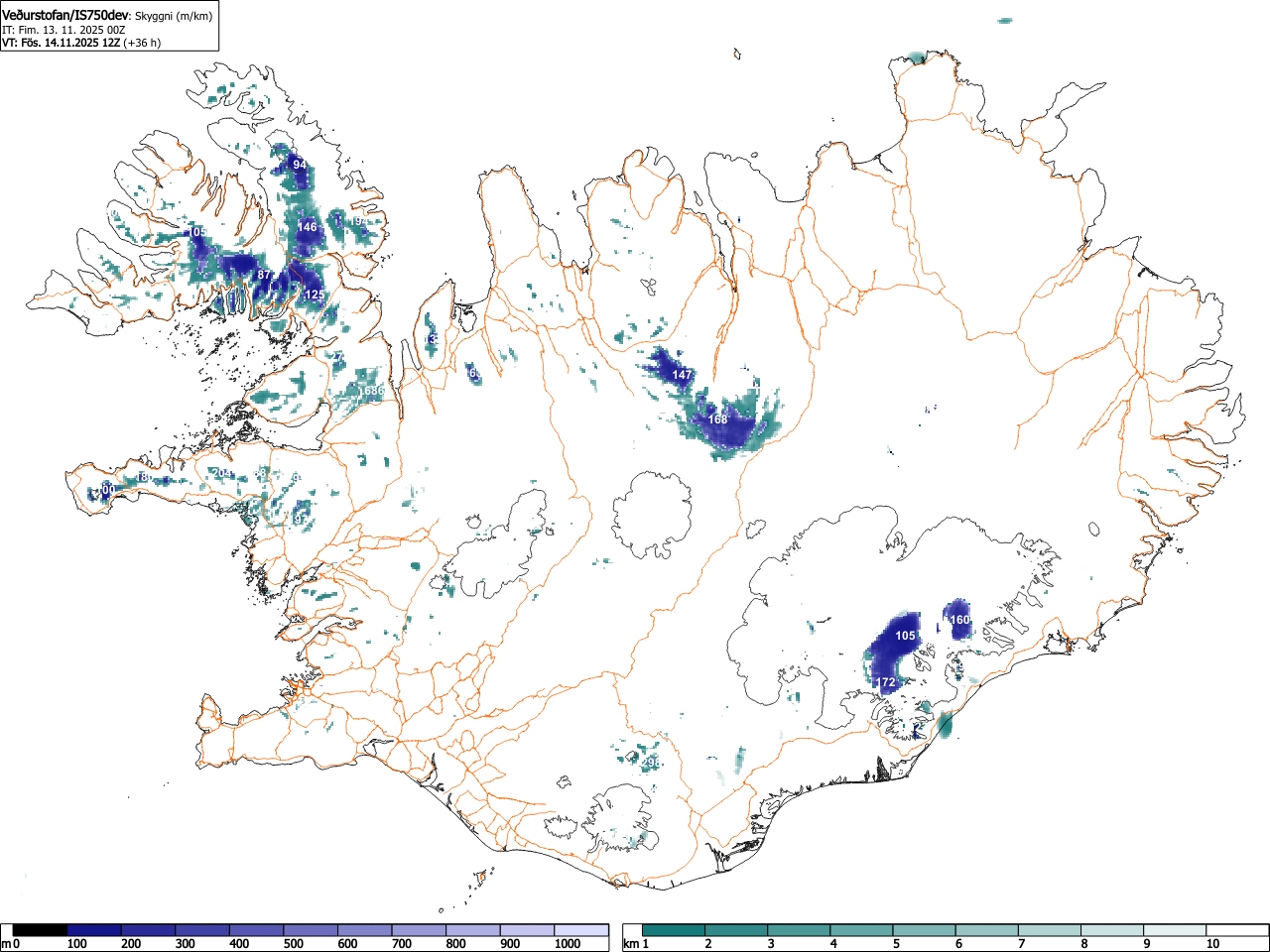
Task: Click the 'Skyggni (m/km)' parameter label
Action: (173, 16)
